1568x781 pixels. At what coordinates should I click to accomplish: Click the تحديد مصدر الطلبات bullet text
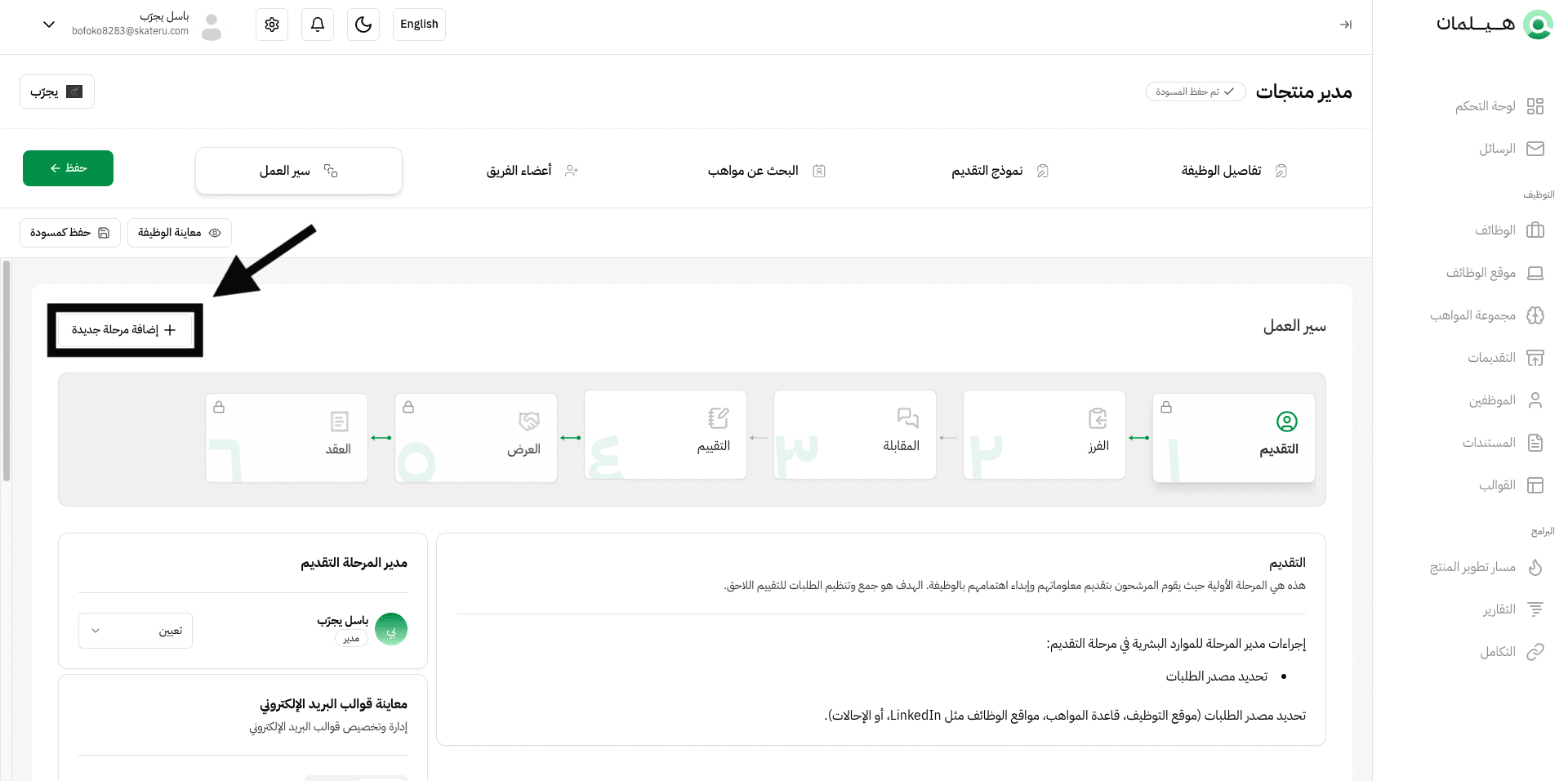tap(1216, 676)
